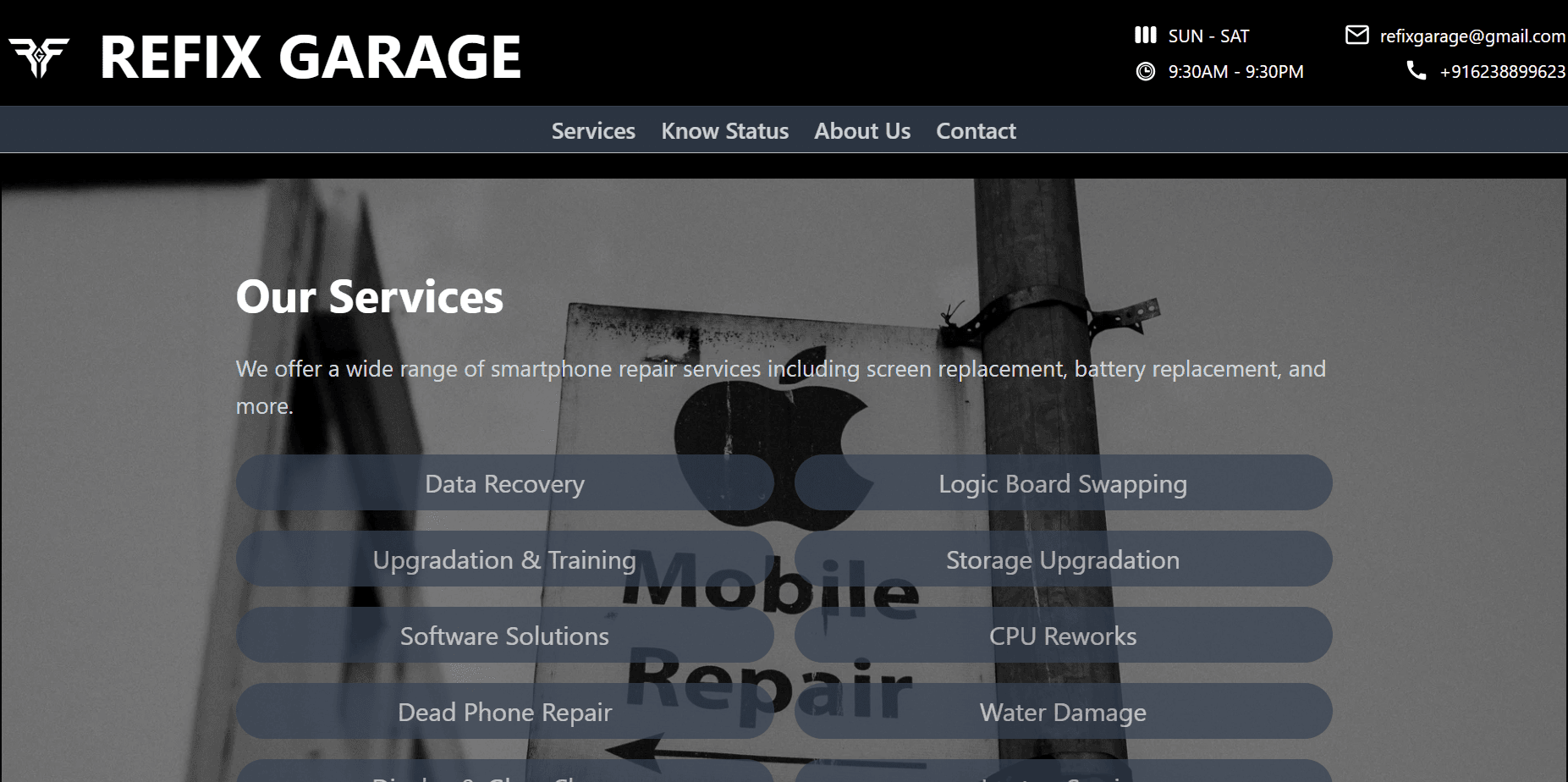
Task: Click the REFIX GARAGE site title
Action: [x=311, y=58]
